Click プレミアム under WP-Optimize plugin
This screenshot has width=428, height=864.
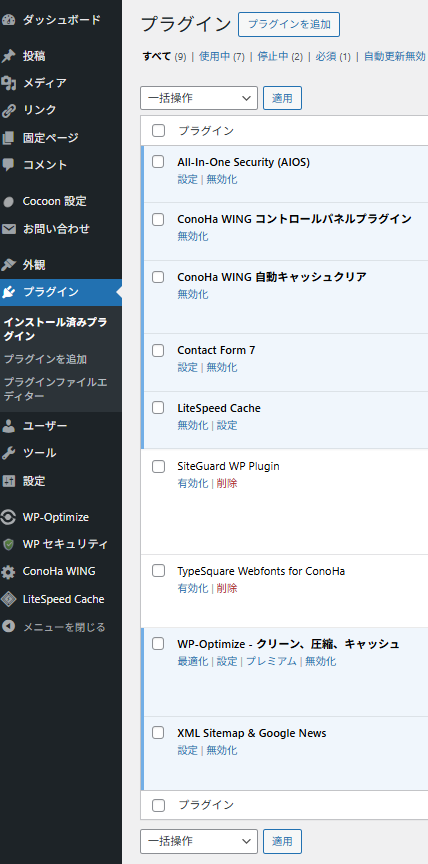pos(271,661)
